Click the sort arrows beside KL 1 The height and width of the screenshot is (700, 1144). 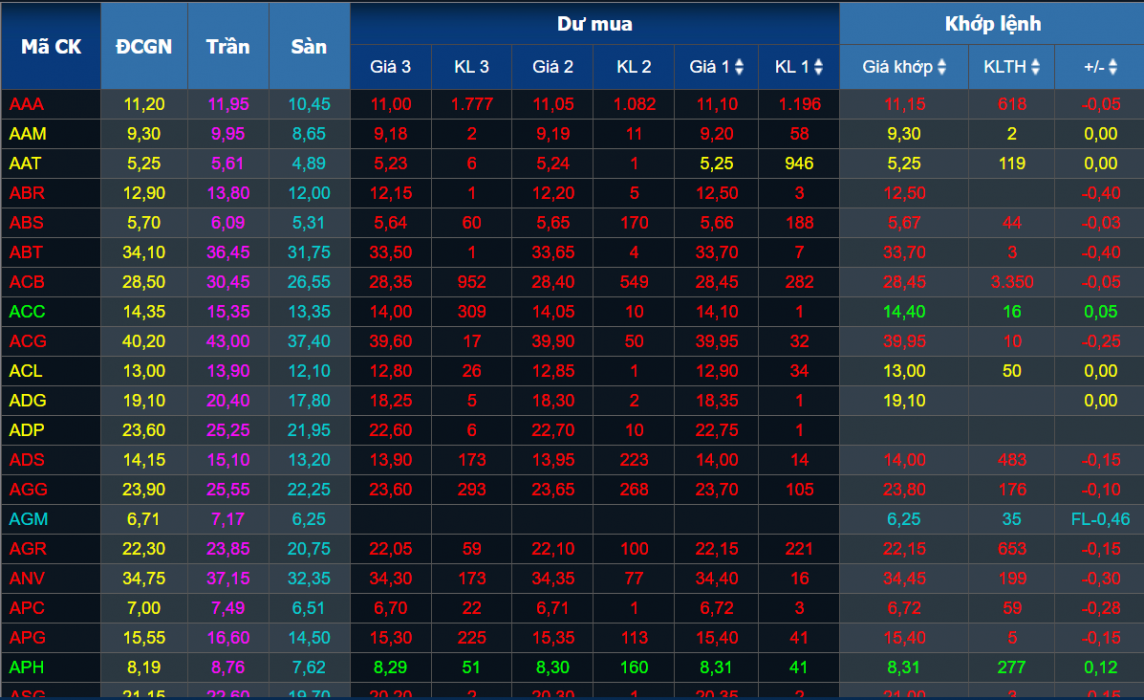(818, 67)
